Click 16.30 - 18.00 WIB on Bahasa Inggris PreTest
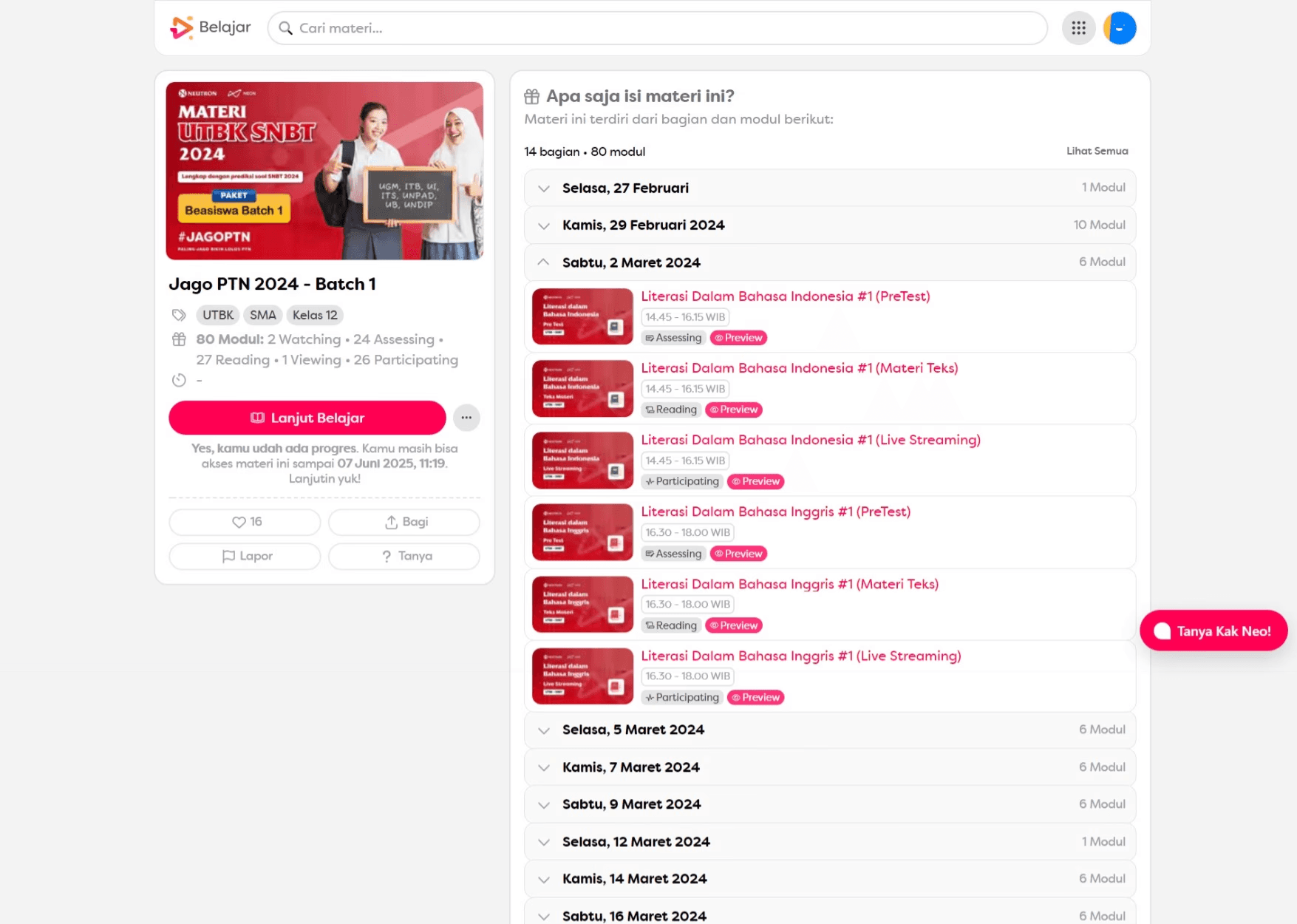 point(687,532)
